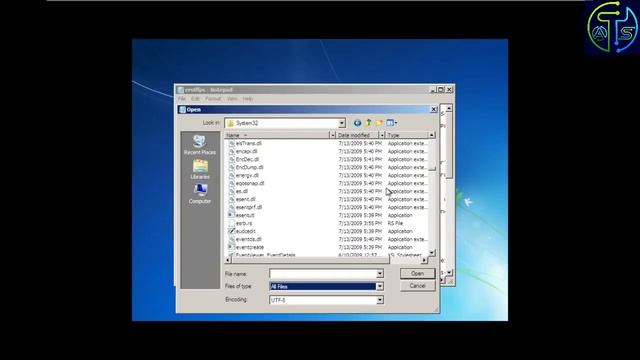Expand the File name dropdown arrow
Viewport: 640px width, 360px height.
click(380, 274)
